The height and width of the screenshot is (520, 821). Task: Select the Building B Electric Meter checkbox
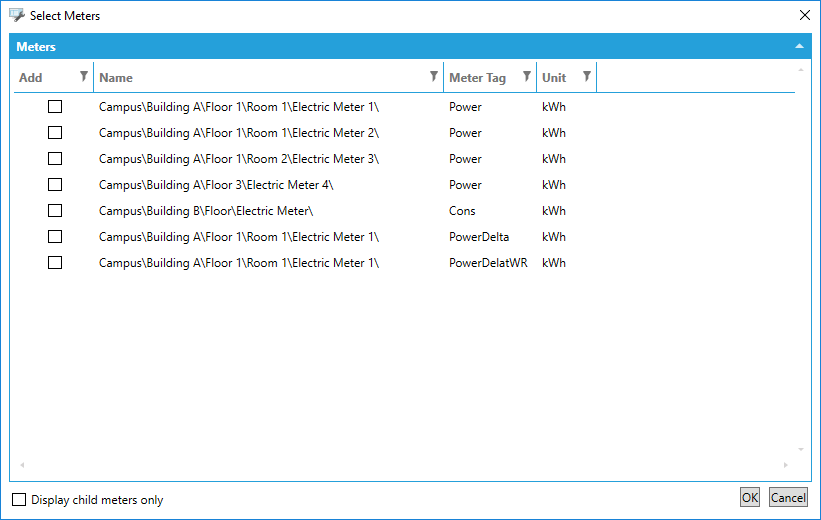tap(55, 211)
